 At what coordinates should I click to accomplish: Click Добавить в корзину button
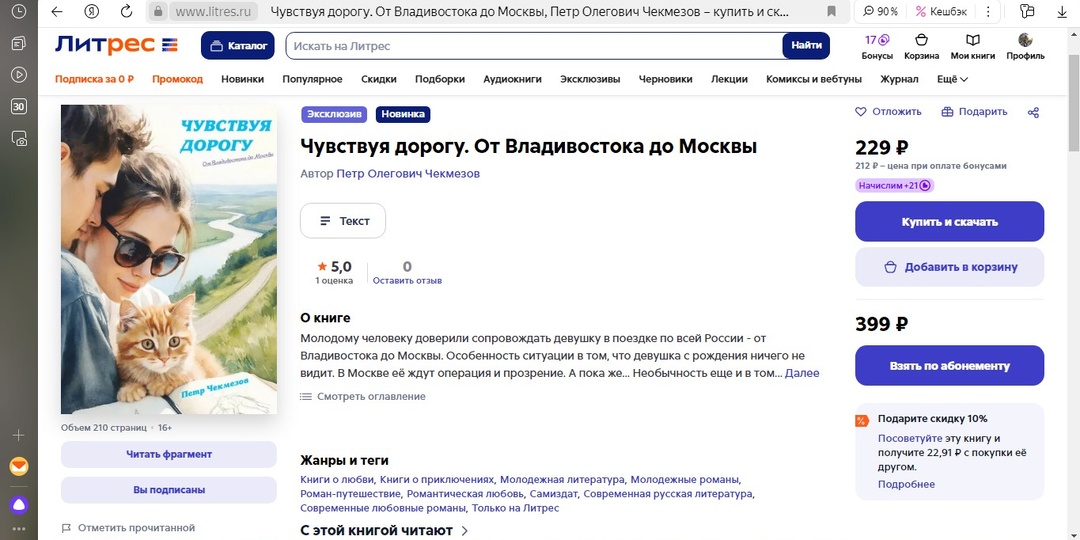click(949, 267)
